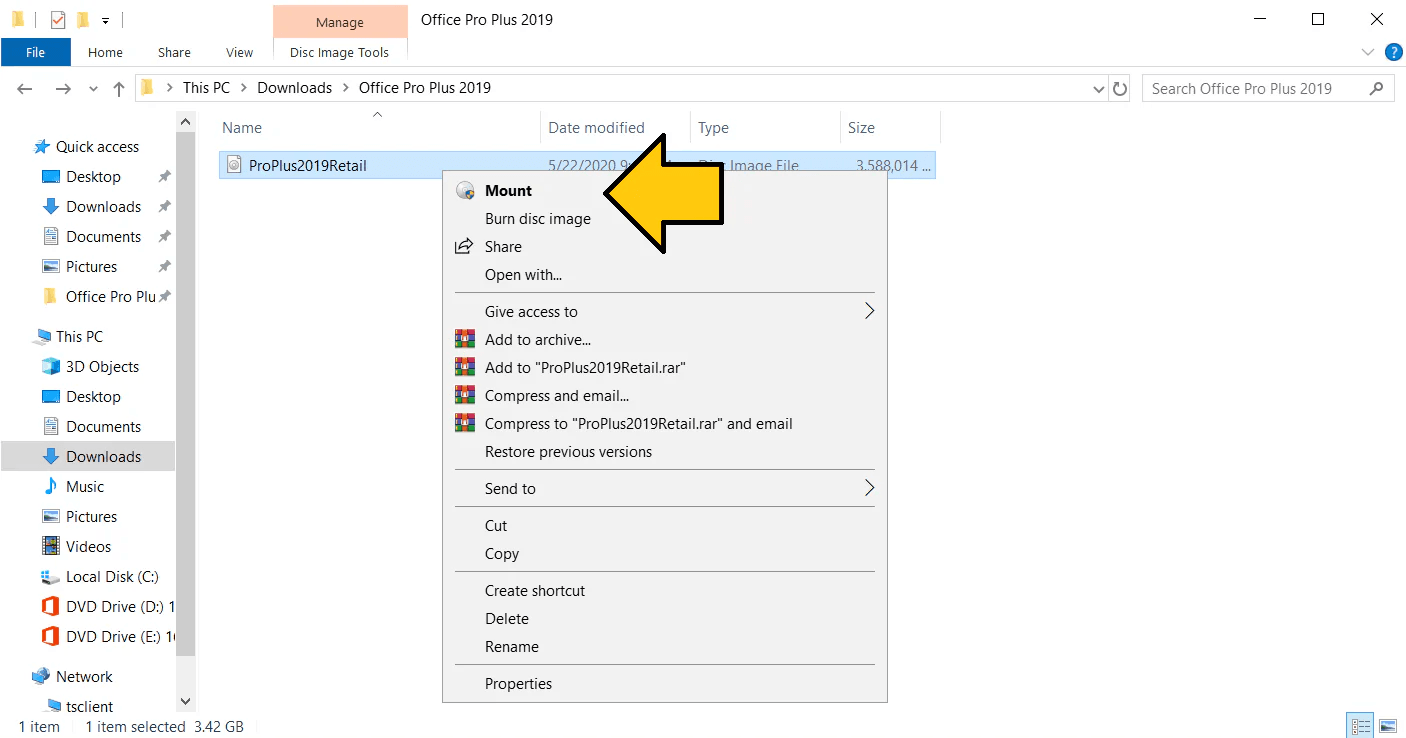This screenshot has width=1406, height=738.
Task: Click the search magnifier icon
Action: pyautogui.click(x=1378, y=88)
